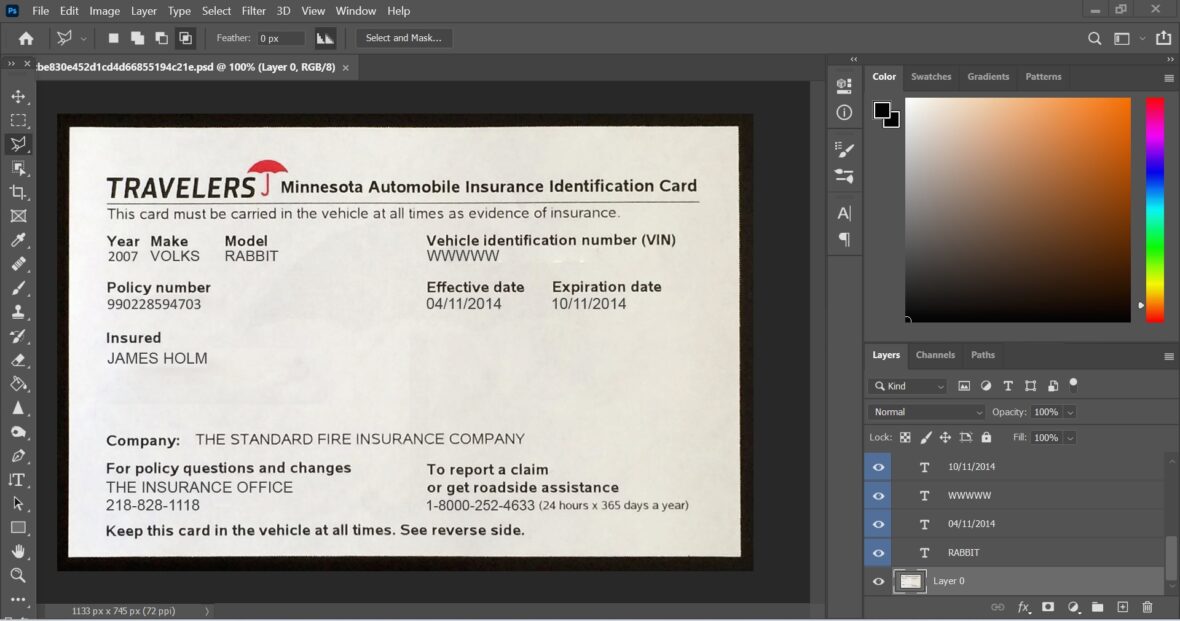The width and height of the screenshot is (1180, 621).
Task: Select the Crop tool
Action: click(x=18, y=192)
